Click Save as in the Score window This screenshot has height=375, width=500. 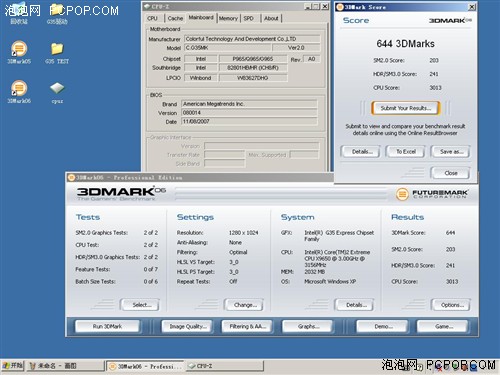pyautogui.click(x=450, y=152)
